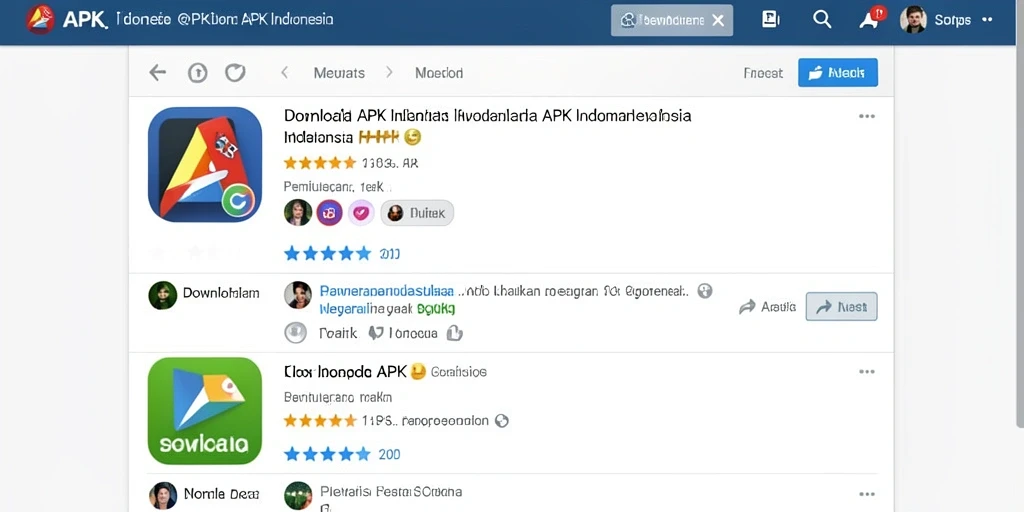Open the Sorps profile avatar
Image resolution: width=1024 pixels, height=512 pixels.
pyautogui.click(x=913, y=20)
